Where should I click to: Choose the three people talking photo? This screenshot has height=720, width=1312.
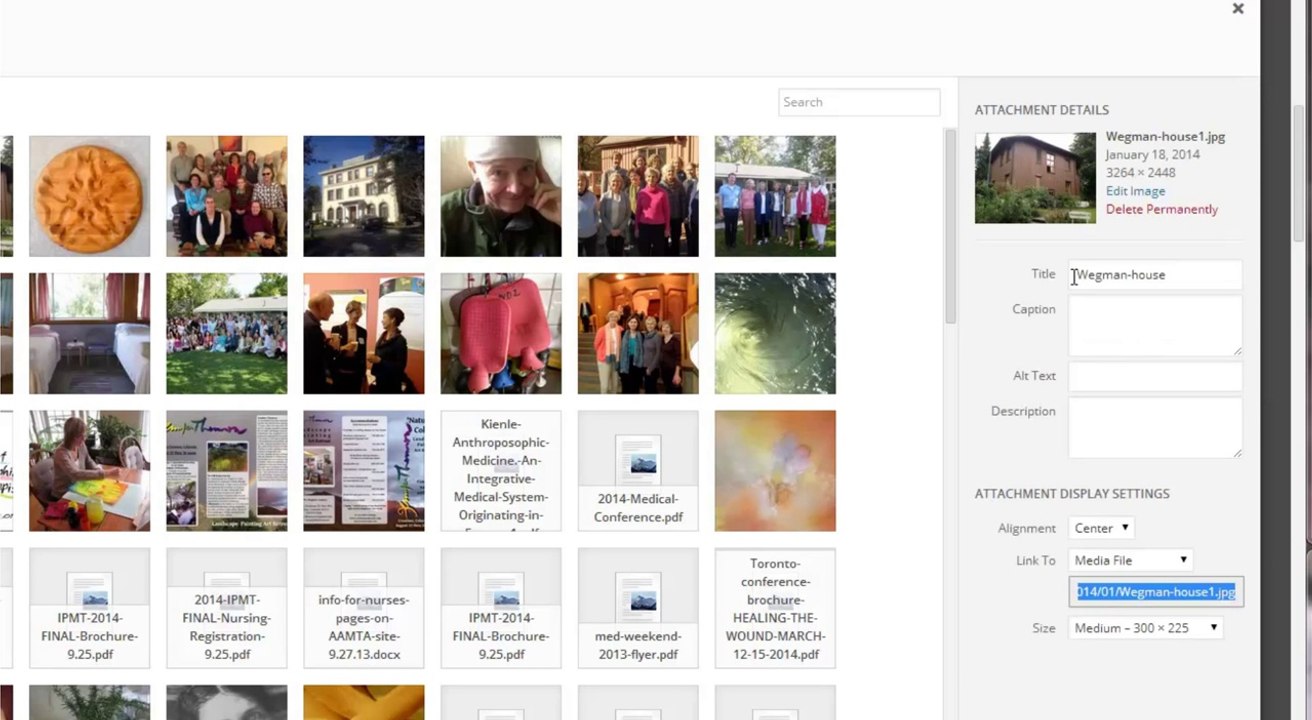[x=364, y=333]
